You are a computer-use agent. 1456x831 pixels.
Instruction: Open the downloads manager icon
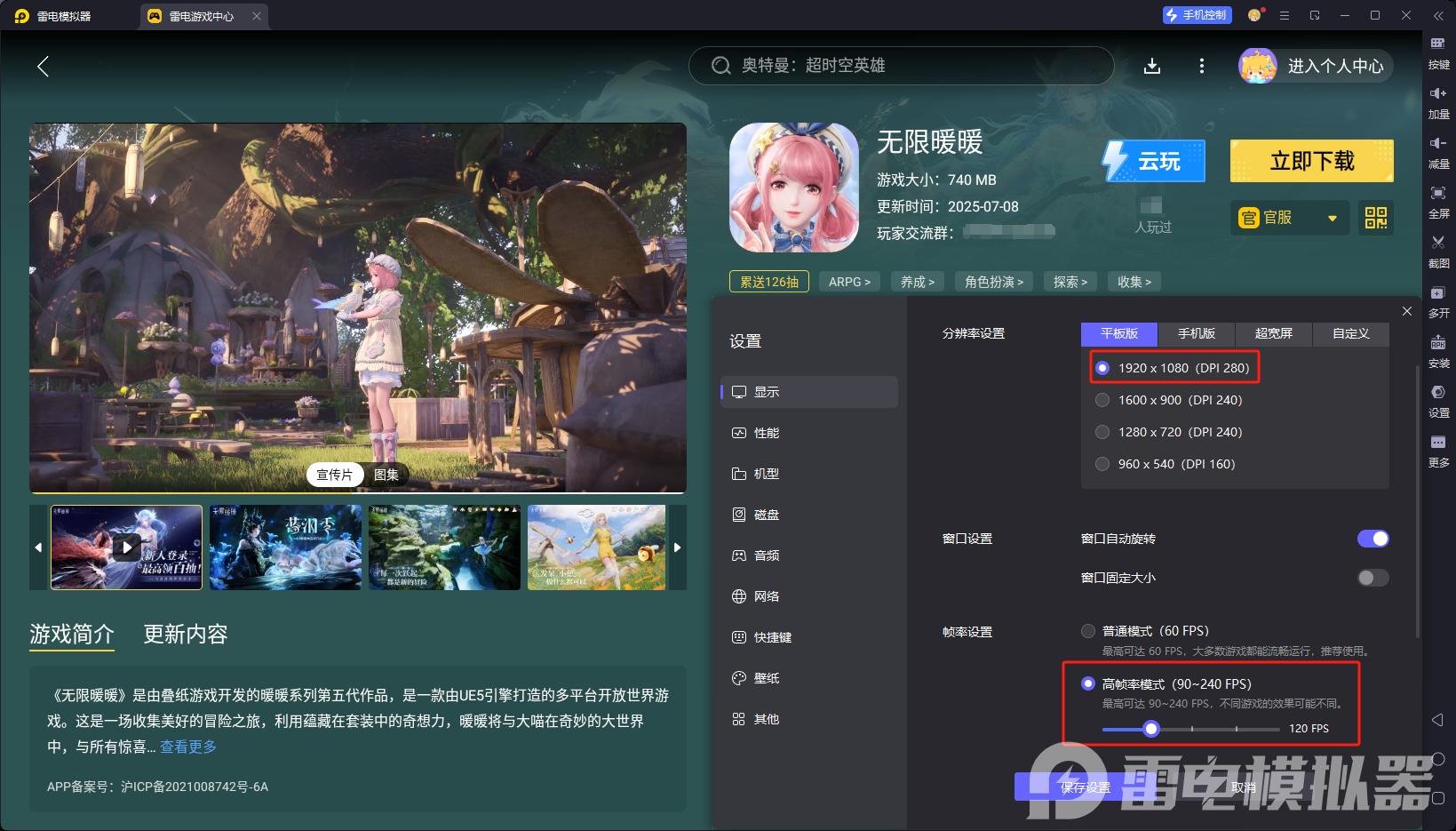tap(1152, 66)
